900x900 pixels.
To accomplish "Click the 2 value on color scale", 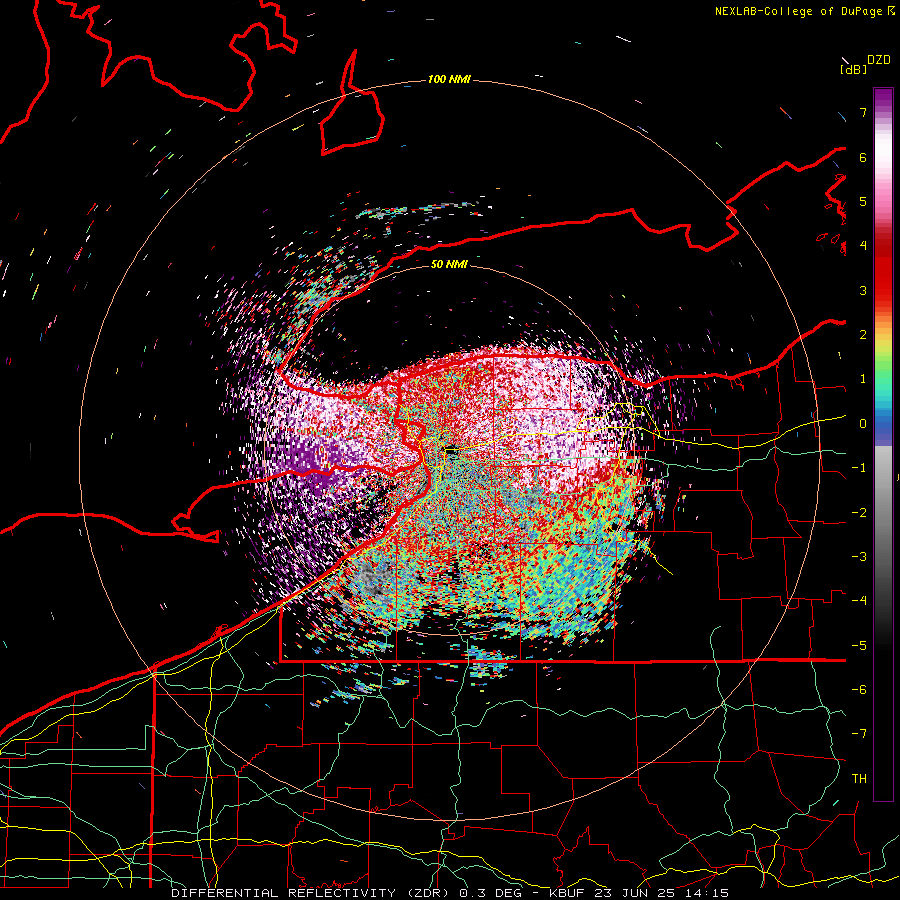I will 863,335.
